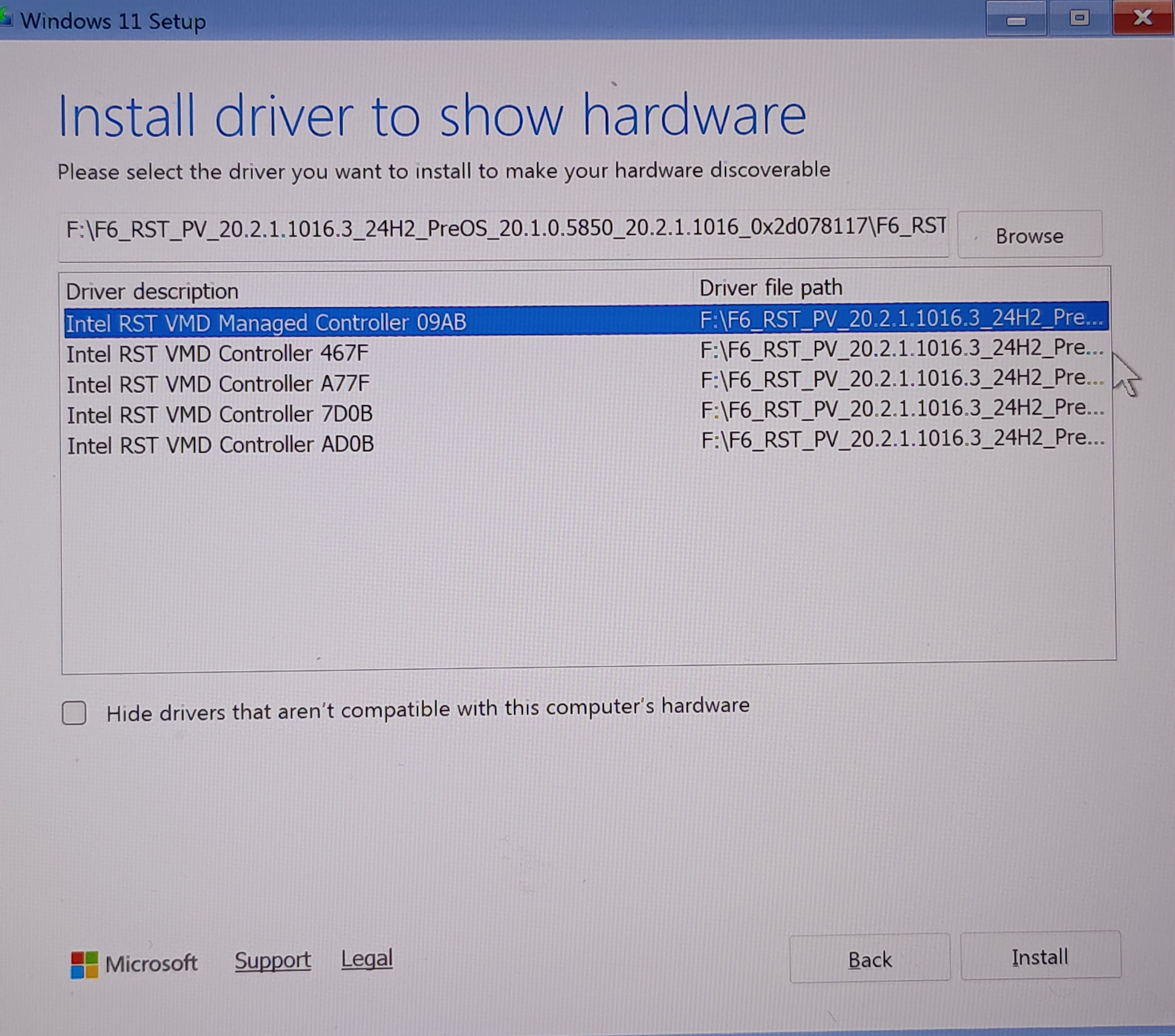Select Intel RST VMD Controller A77F
The width and height of the screenshot is (1175, 1036).
[586, 382]
